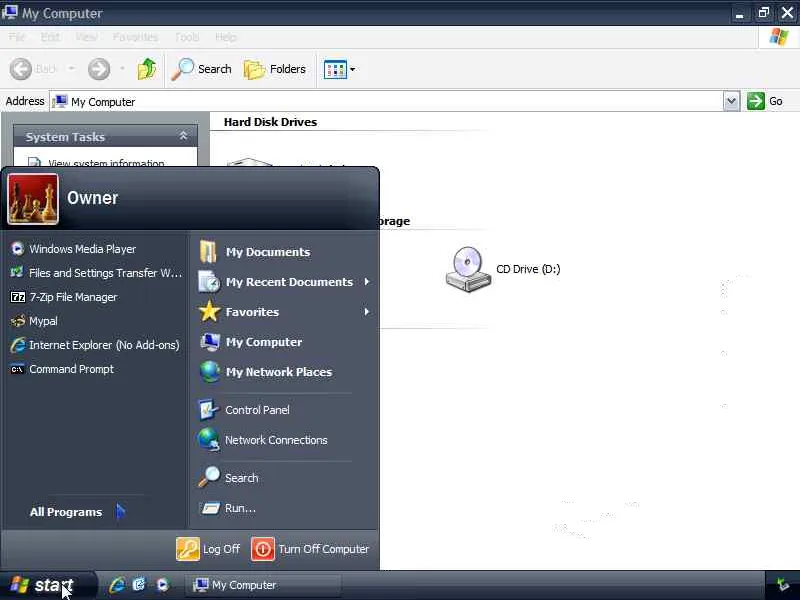Click the Quick Launch Outlook Express icon
The height and width of the screenshot is (600, 800).
[139, 585]
